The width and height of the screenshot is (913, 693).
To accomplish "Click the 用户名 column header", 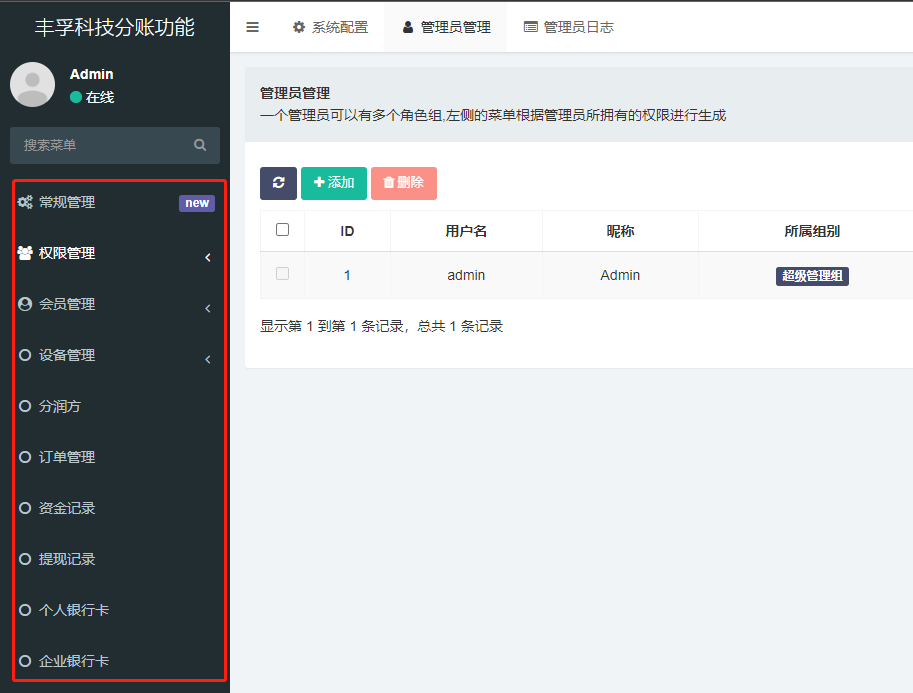I will (466, 231).
